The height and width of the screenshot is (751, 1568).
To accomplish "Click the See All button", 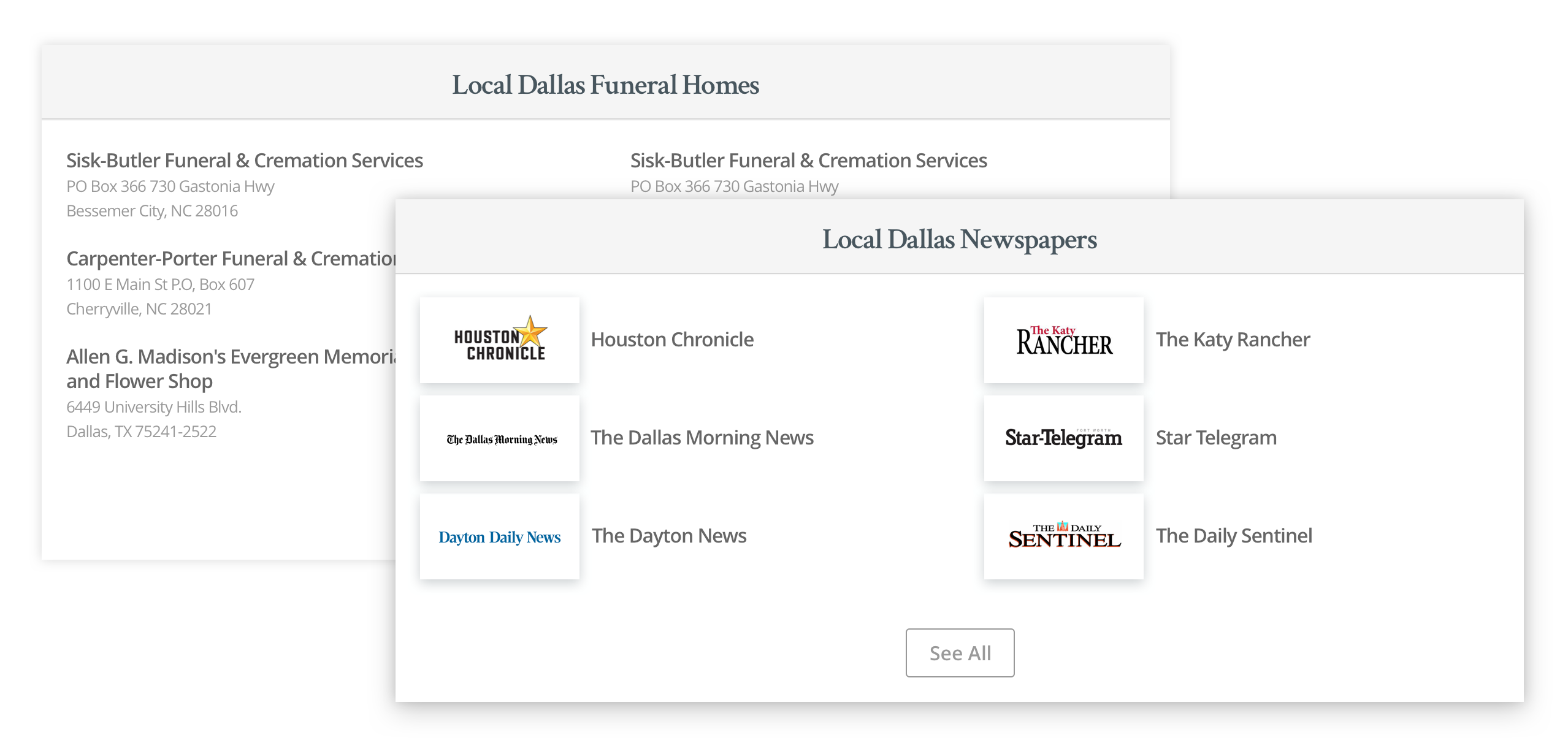I will pos(960,653).
